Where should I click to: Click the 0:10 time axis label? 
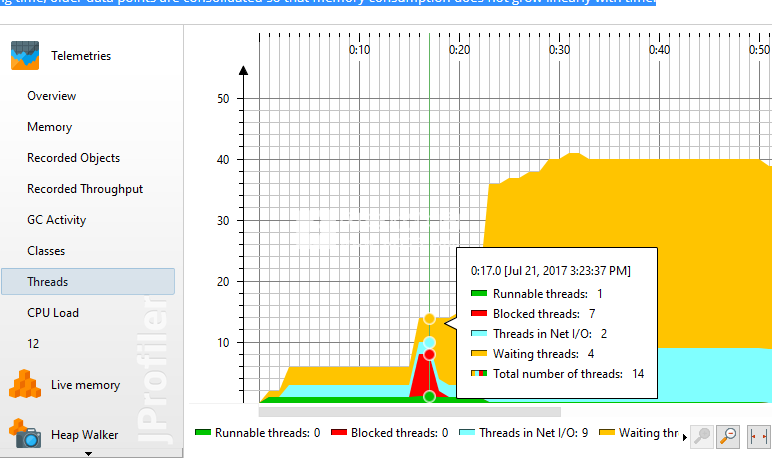(359, 50)
